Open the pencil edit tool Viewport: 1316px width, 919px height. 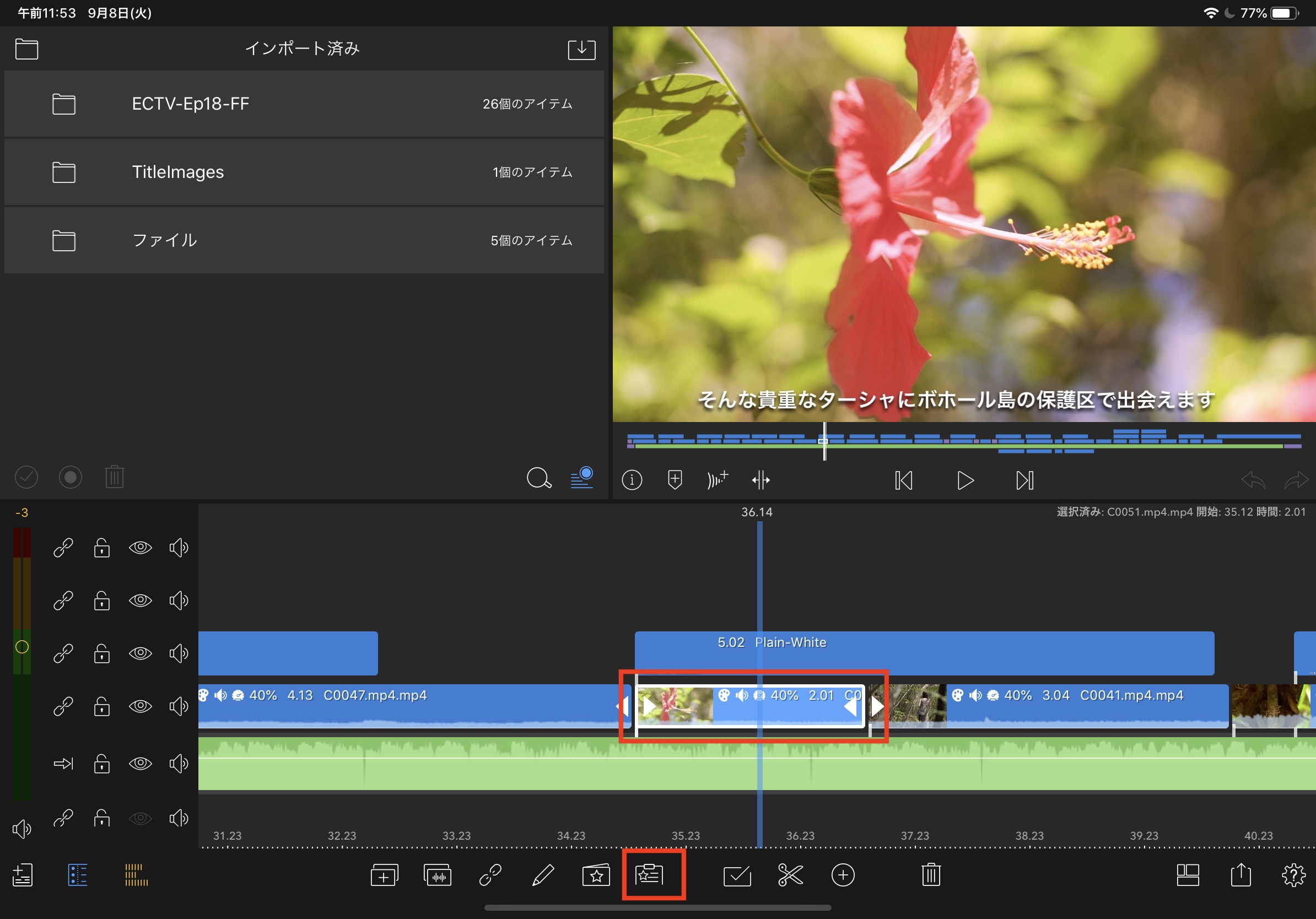coord(543,875)
